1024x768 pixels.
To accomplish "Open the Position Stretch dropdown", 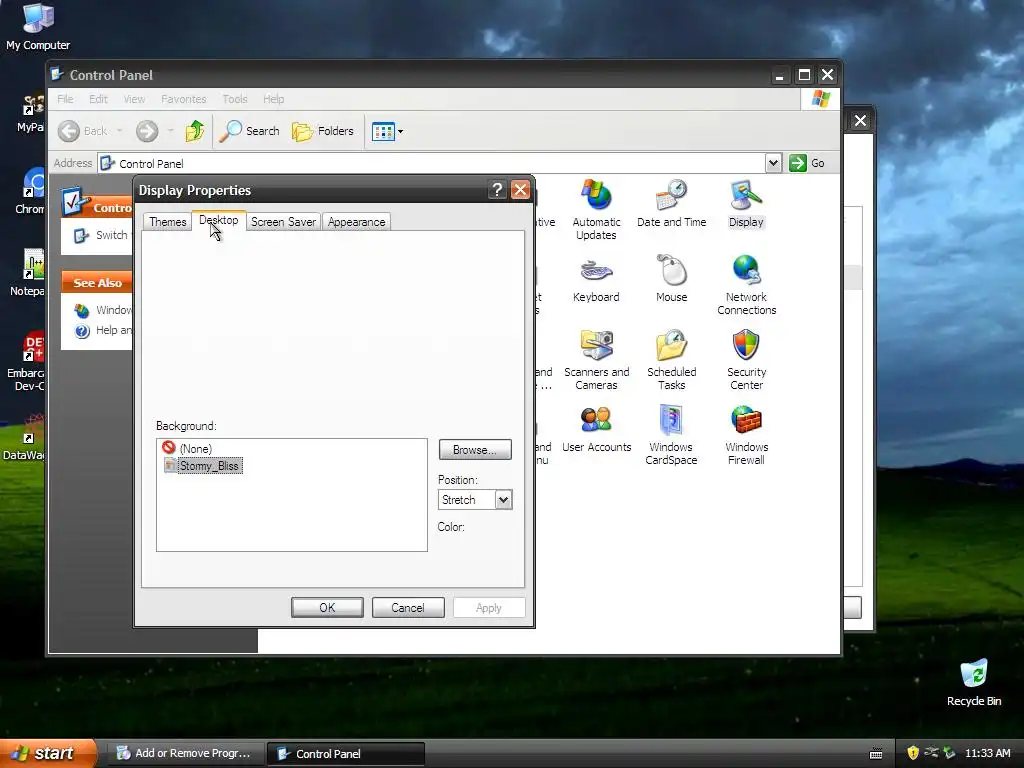I will pos(503,500).
